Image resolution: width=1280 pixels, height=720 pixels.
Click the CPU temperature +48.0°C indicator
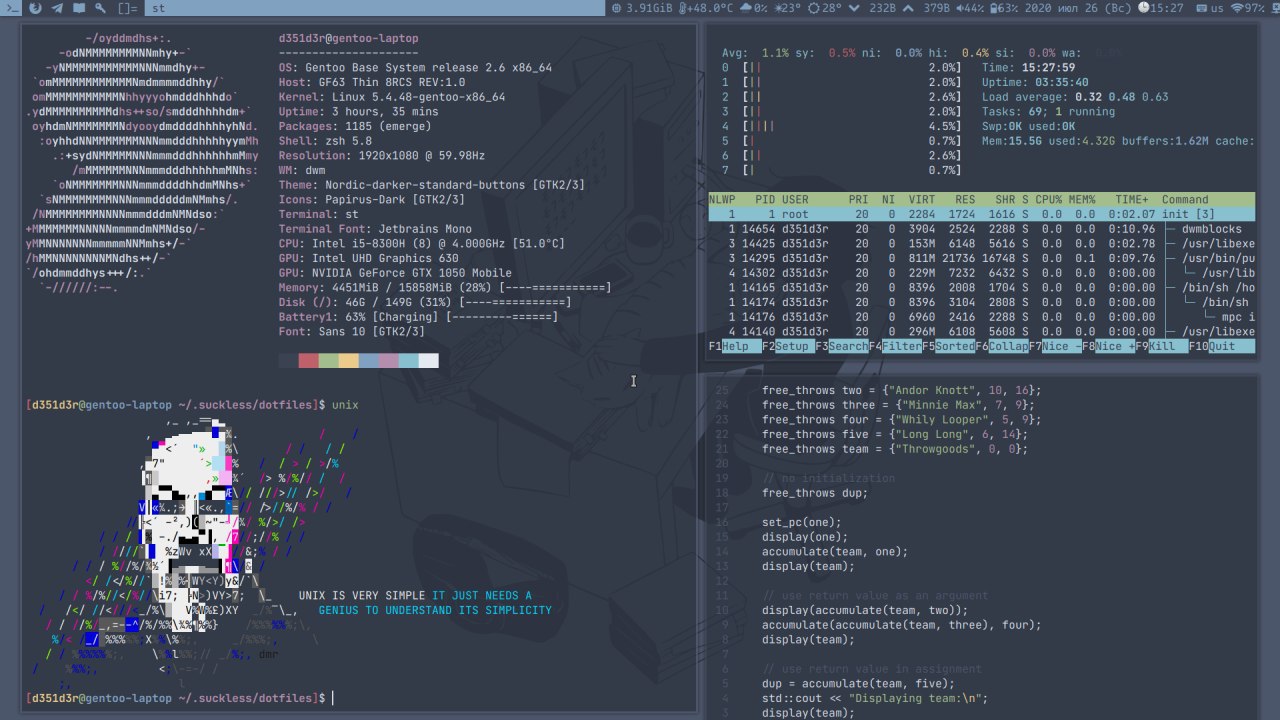pyautogui.click(x=706, y=8)
